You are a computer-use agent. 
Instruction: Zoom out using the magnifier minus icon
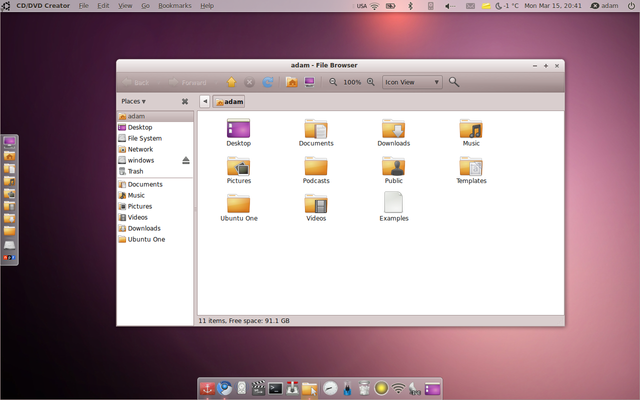(x=333, y=82)
